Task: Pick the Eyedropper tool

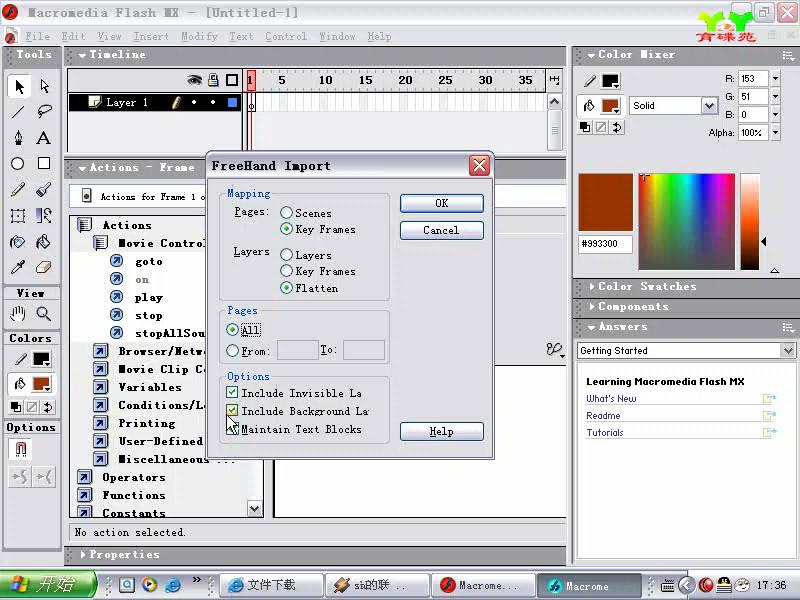Action: (x=18, y=267)
